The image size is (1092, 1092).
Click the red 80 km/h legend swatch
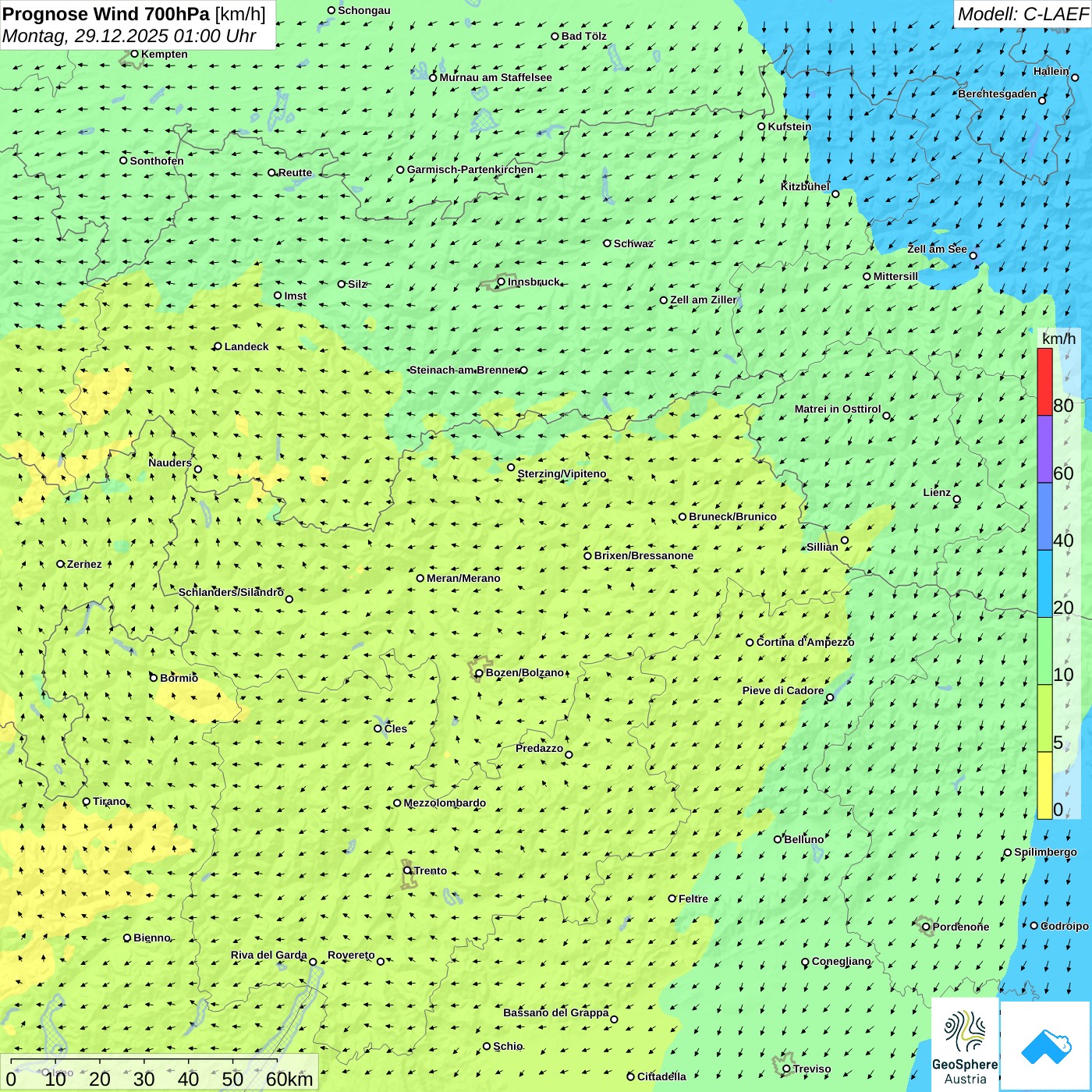coord(1044,381)
